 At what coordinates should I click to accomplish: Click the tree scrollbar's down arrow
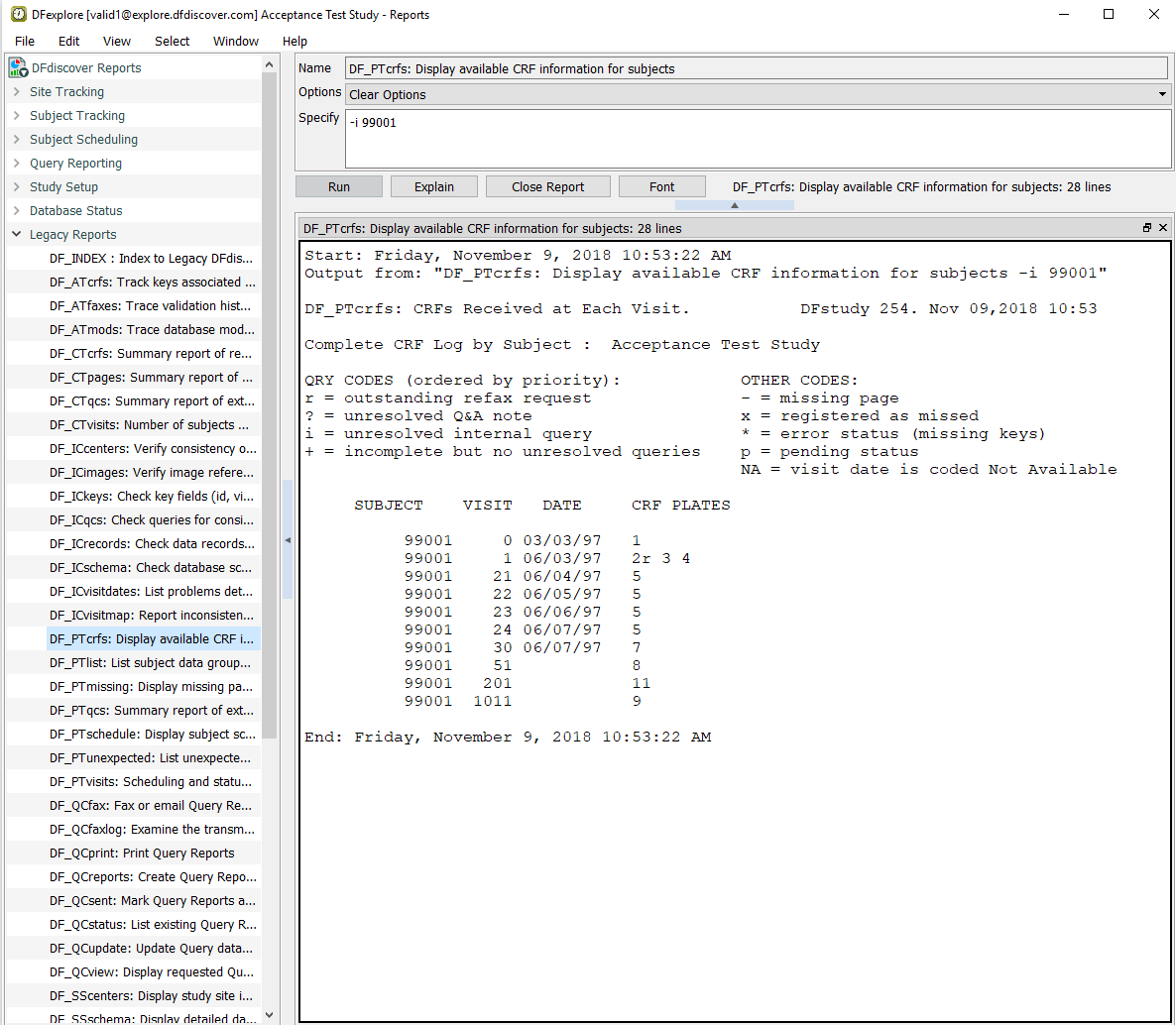click(270, 1015)
